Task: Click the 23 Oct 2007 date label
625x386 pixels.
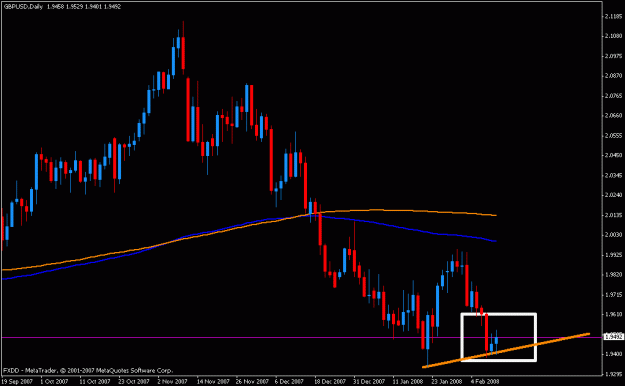Action: [134, 381]
